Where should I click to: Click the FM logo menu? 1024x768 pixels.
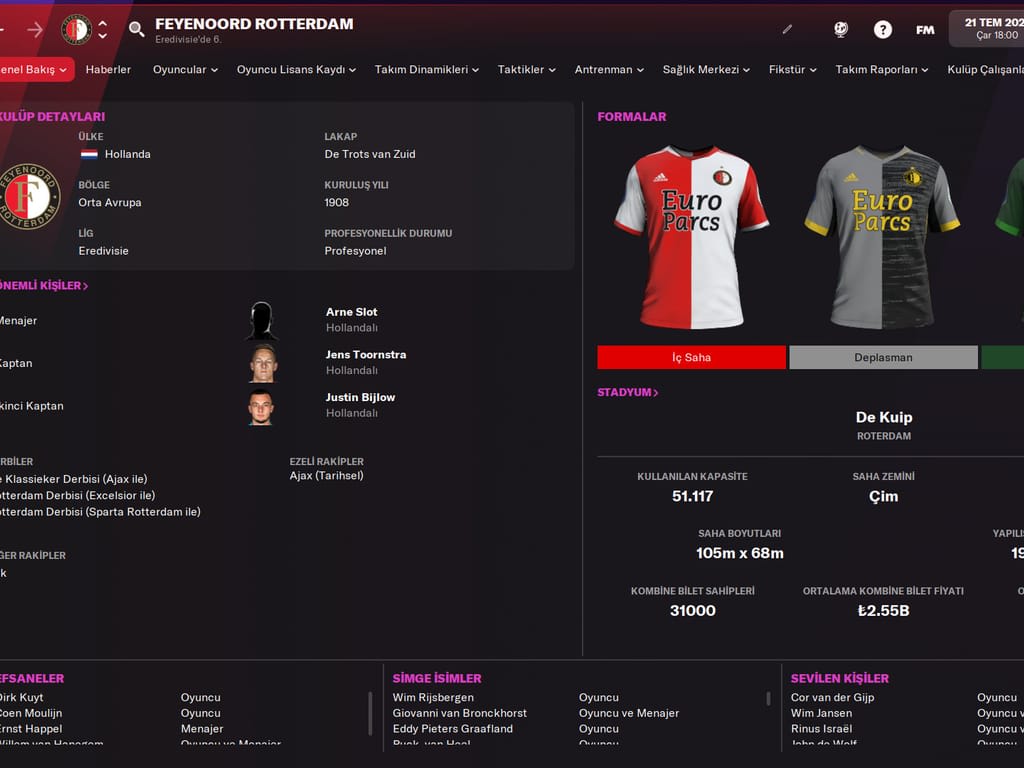[x=925, y=30]
